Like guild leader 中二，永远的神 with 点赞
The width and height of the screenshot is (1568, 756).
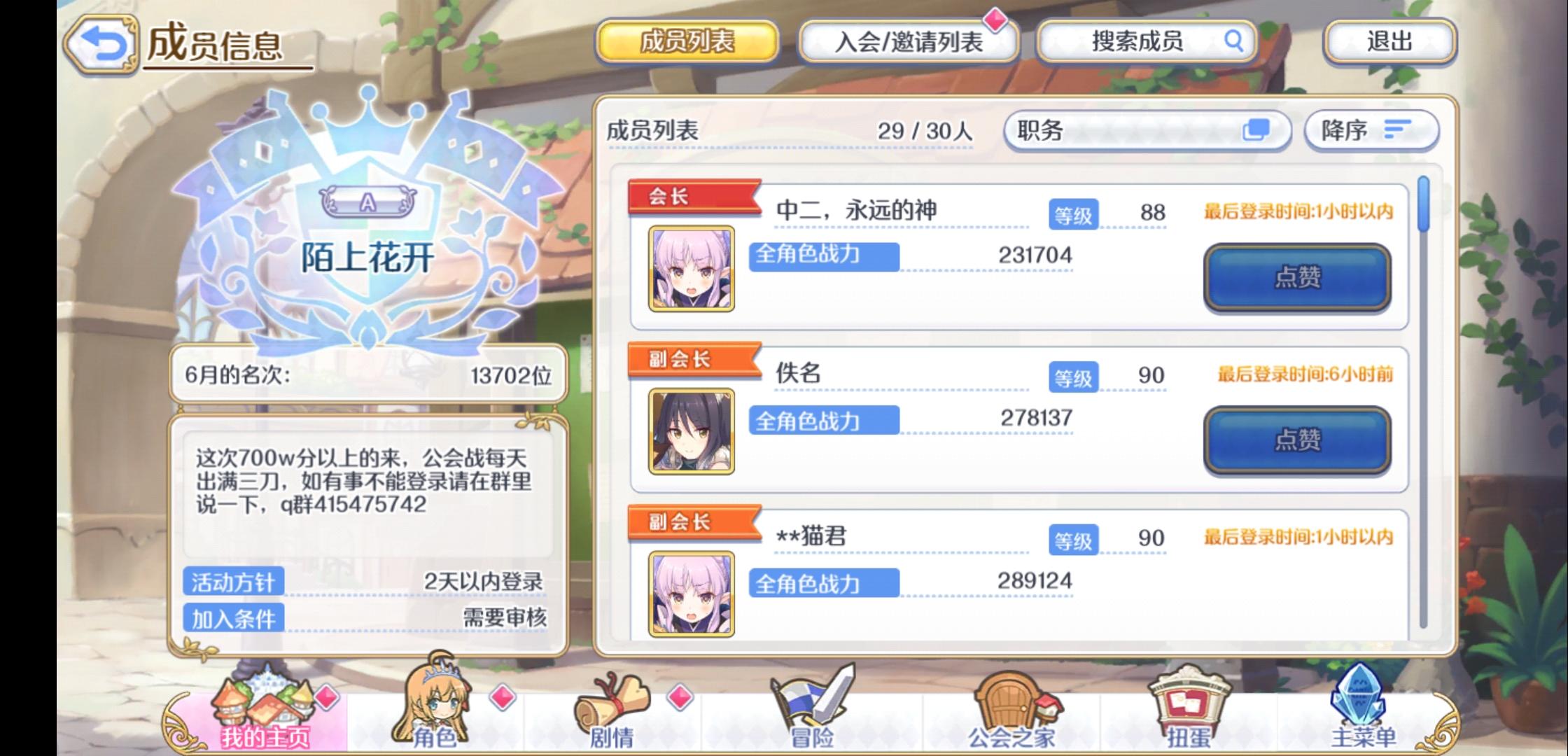pos(1297,277)
